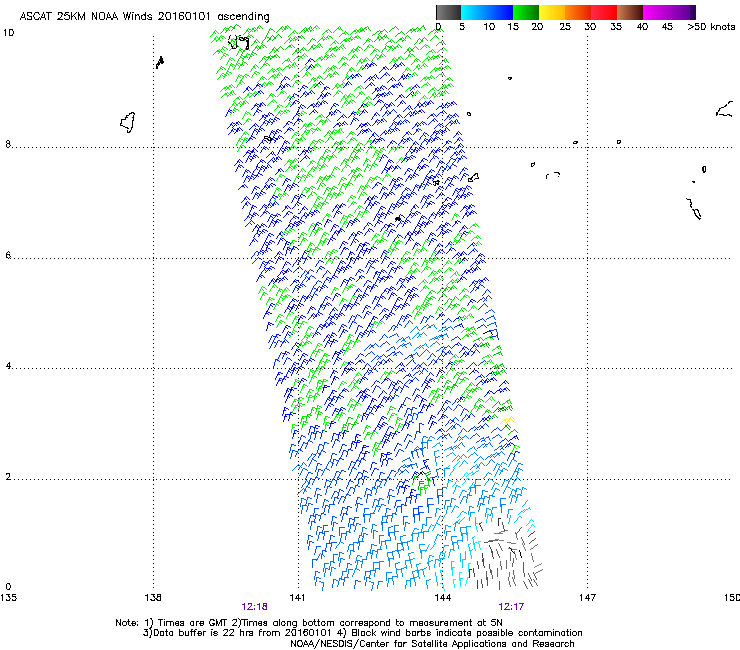Screen dimensions: 740x650
Task: Click the purple time stamp '12:17'
Action: tap(511, 607)
